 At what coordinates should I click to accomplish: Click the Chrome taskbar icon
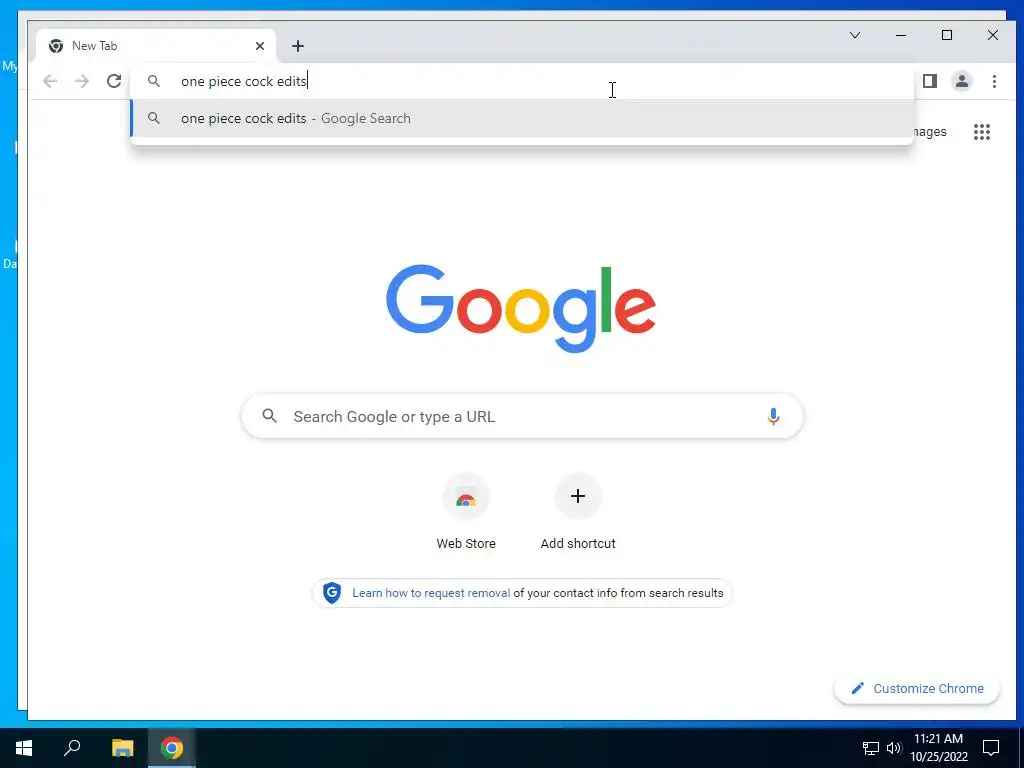pyautogui.click(x=172, y=748)
